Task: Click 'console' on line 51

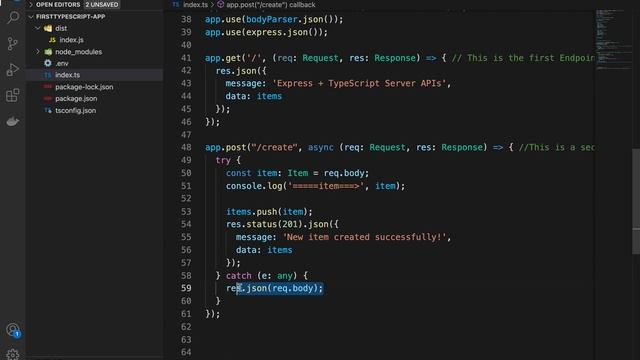Action: pos(244,186)
